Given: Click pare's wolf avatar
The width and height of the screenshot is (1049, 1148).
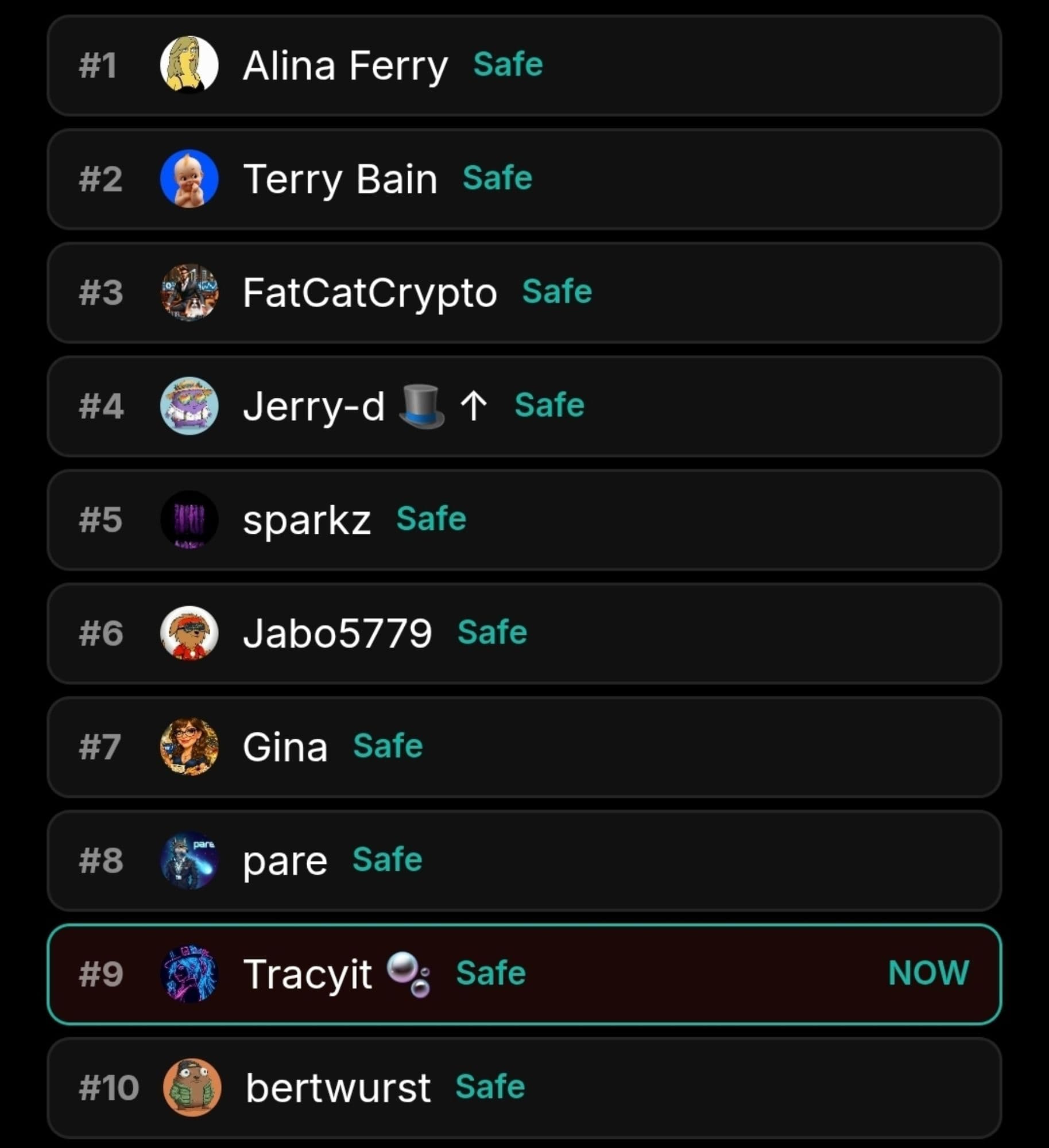Looking at the screenshot, I should 189,860.
